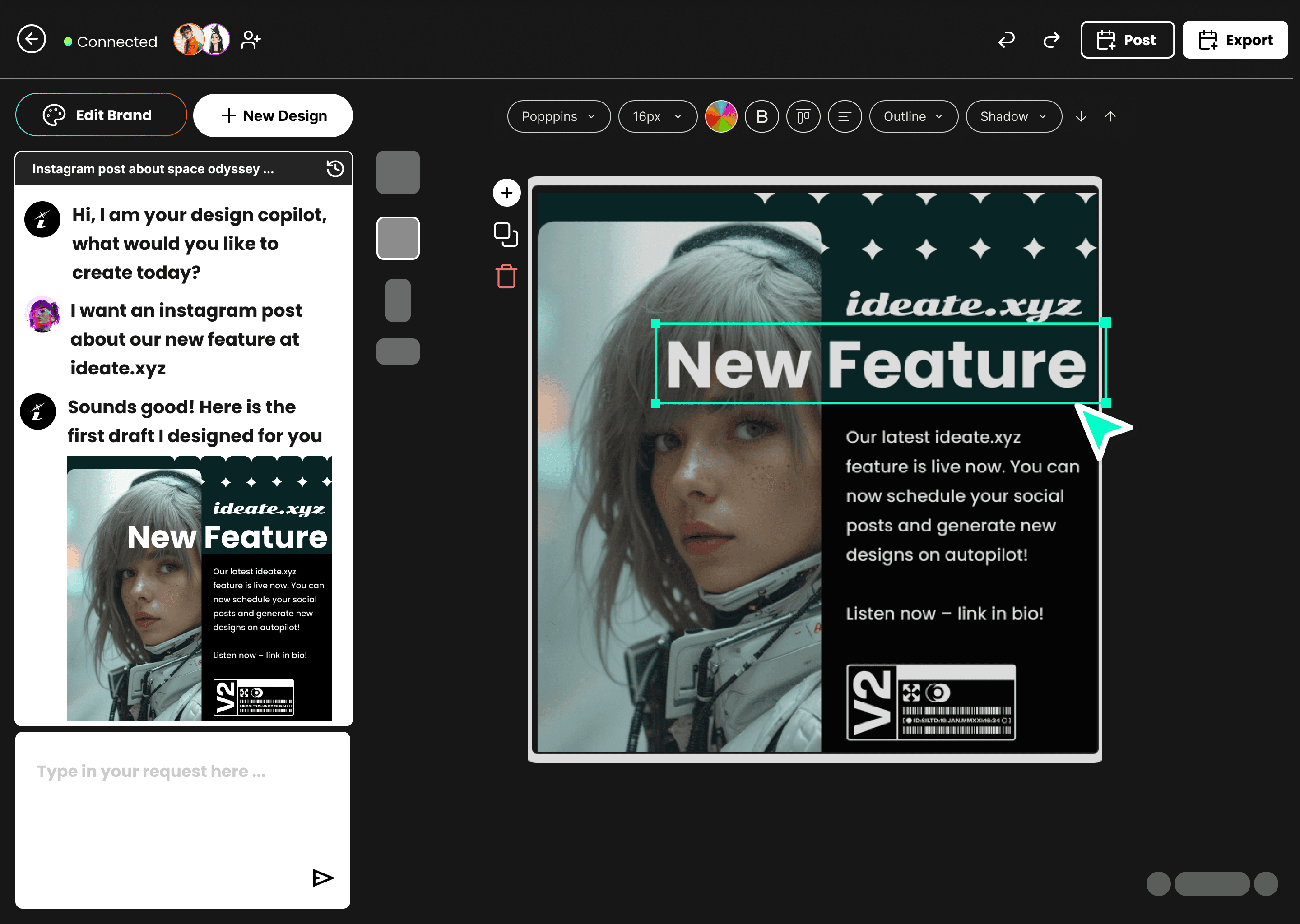Open chat history via clock icon
The width and height of the screenshot is (1300, 924).
334,168
